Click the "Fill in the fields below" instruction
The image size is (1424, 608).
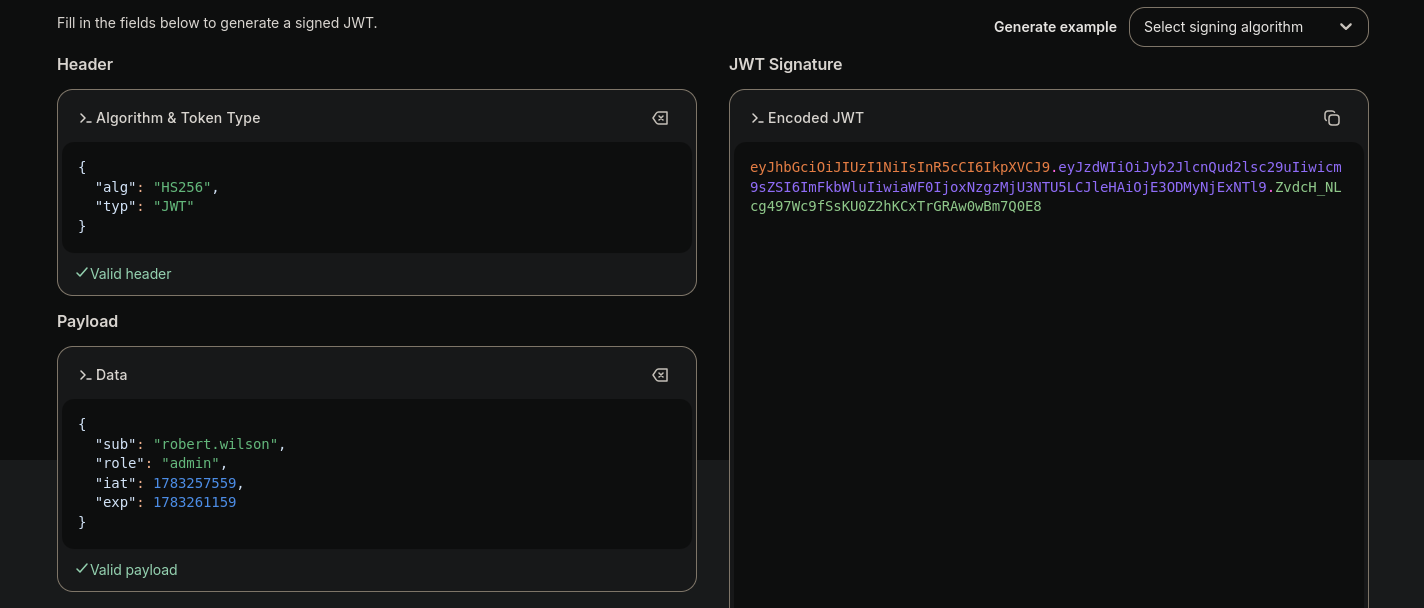(x=217, y=22)
